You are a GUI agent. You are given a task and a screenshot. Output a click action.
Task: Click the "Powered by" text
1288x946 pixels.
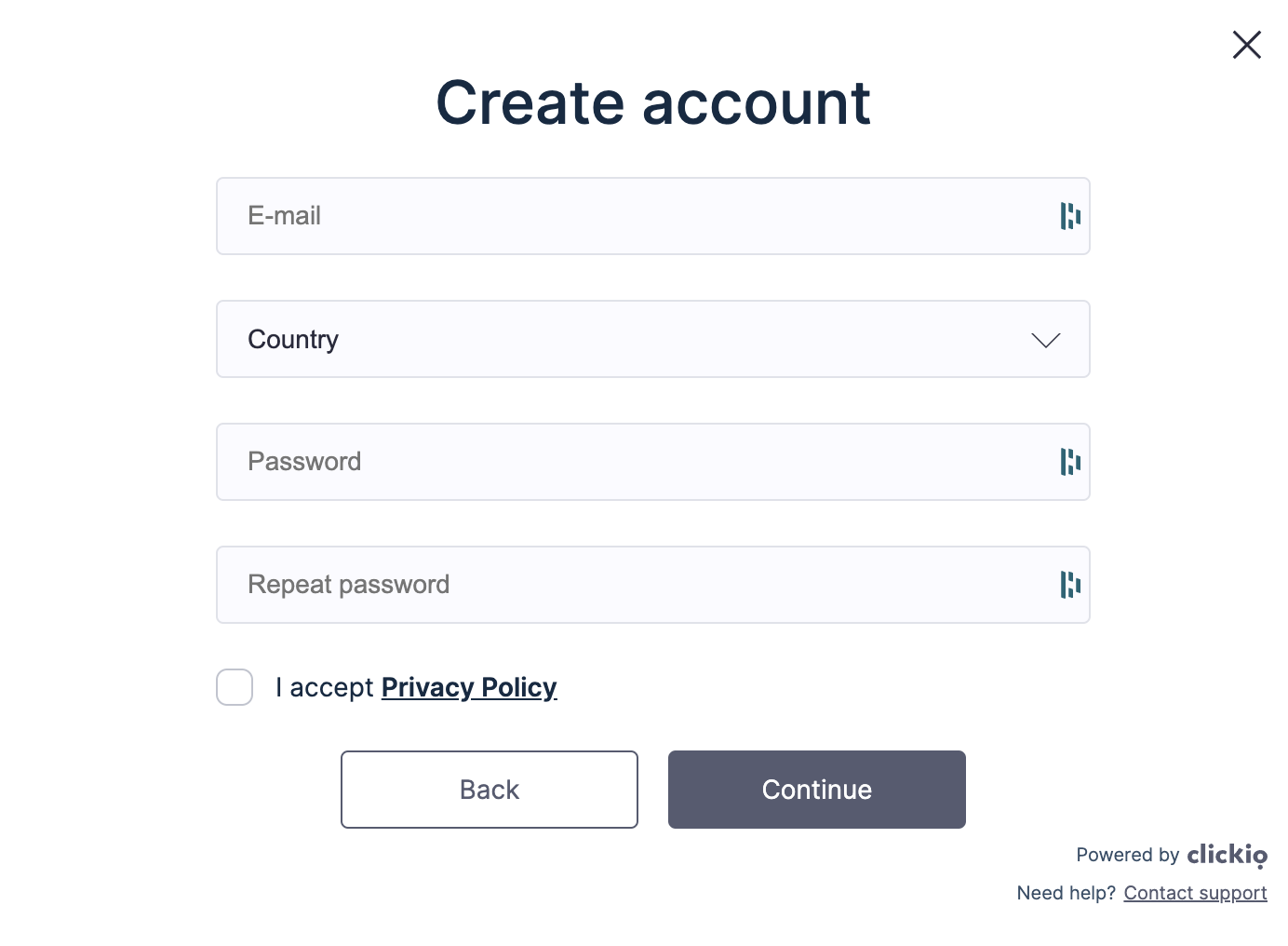(x=1128, y=855)
